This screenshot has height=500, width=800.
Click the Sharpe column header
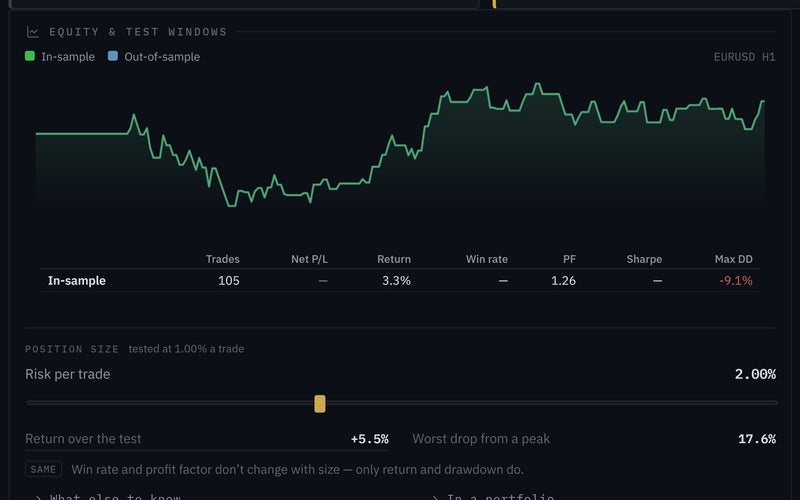644,259
